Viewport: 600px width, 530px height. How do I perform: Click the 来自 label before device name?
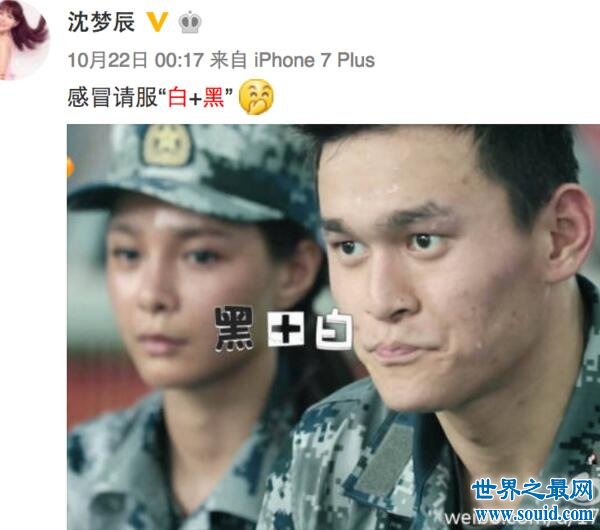point(228,60)
